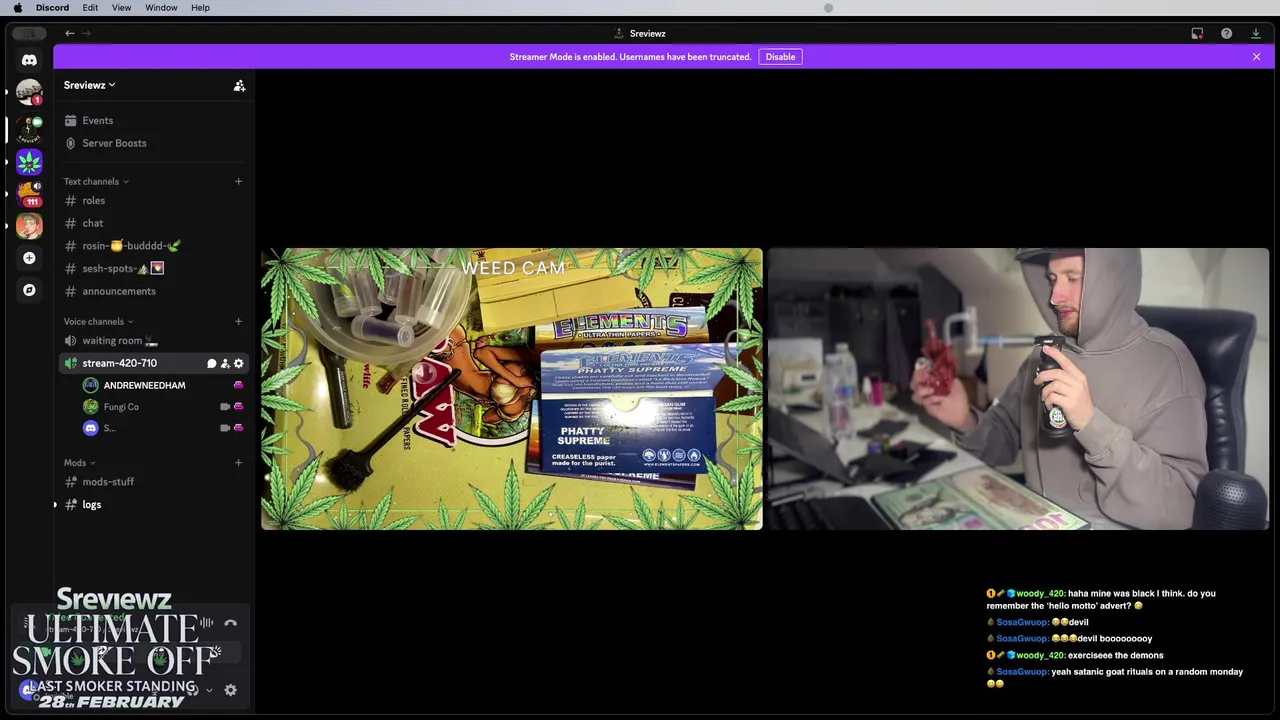Screen dimensions: 1280x720
Task: Open the chat text channel
Action: coord(152,223)
